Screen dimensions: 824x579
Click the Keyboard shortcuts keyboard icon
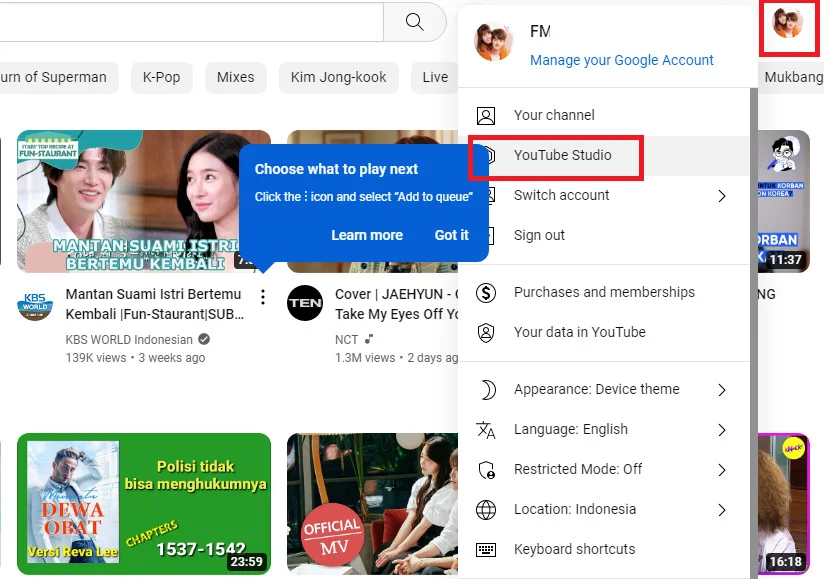tap(486, 550)
